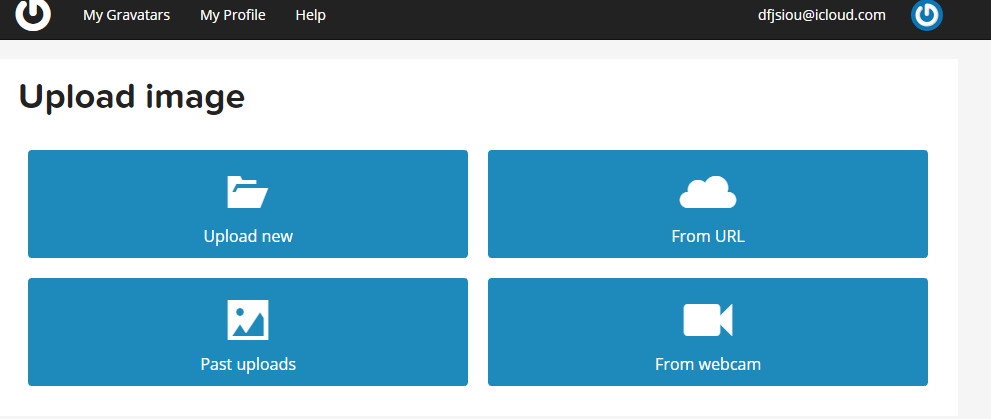This screenshot has height=419, width=991.
Task: Select the From URL text label
Action: [708, 236]
